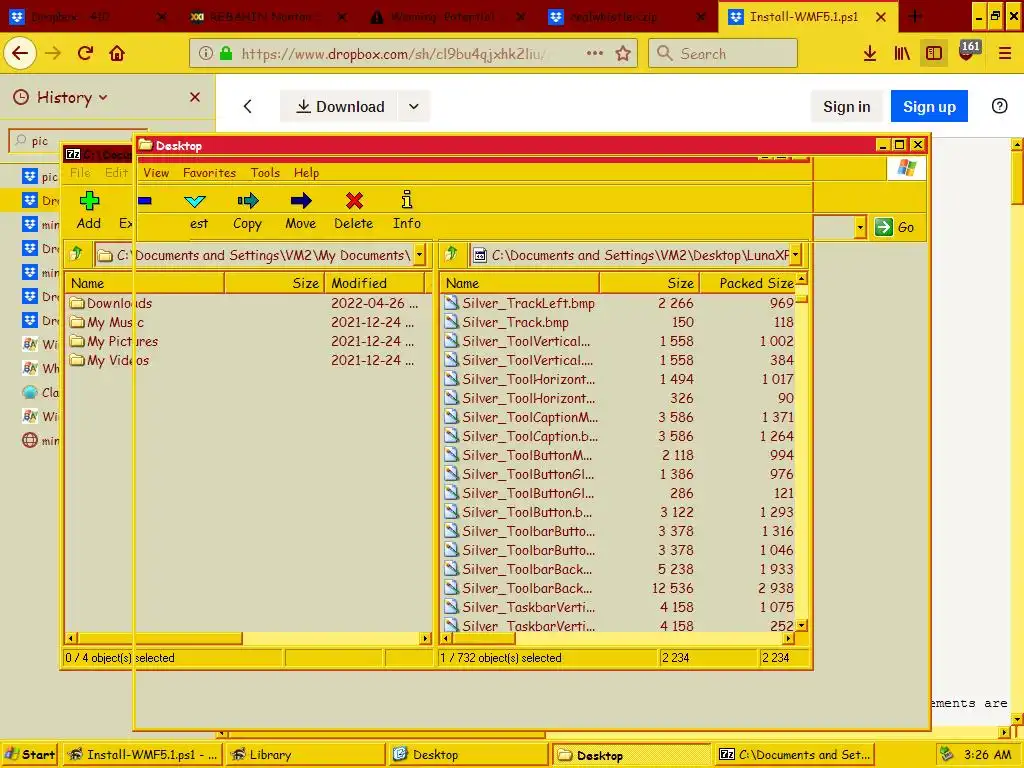This screenshot has height=768, width=1024.
Task: Click the Firefox URL address field
Action: click(x=392, y=54)
